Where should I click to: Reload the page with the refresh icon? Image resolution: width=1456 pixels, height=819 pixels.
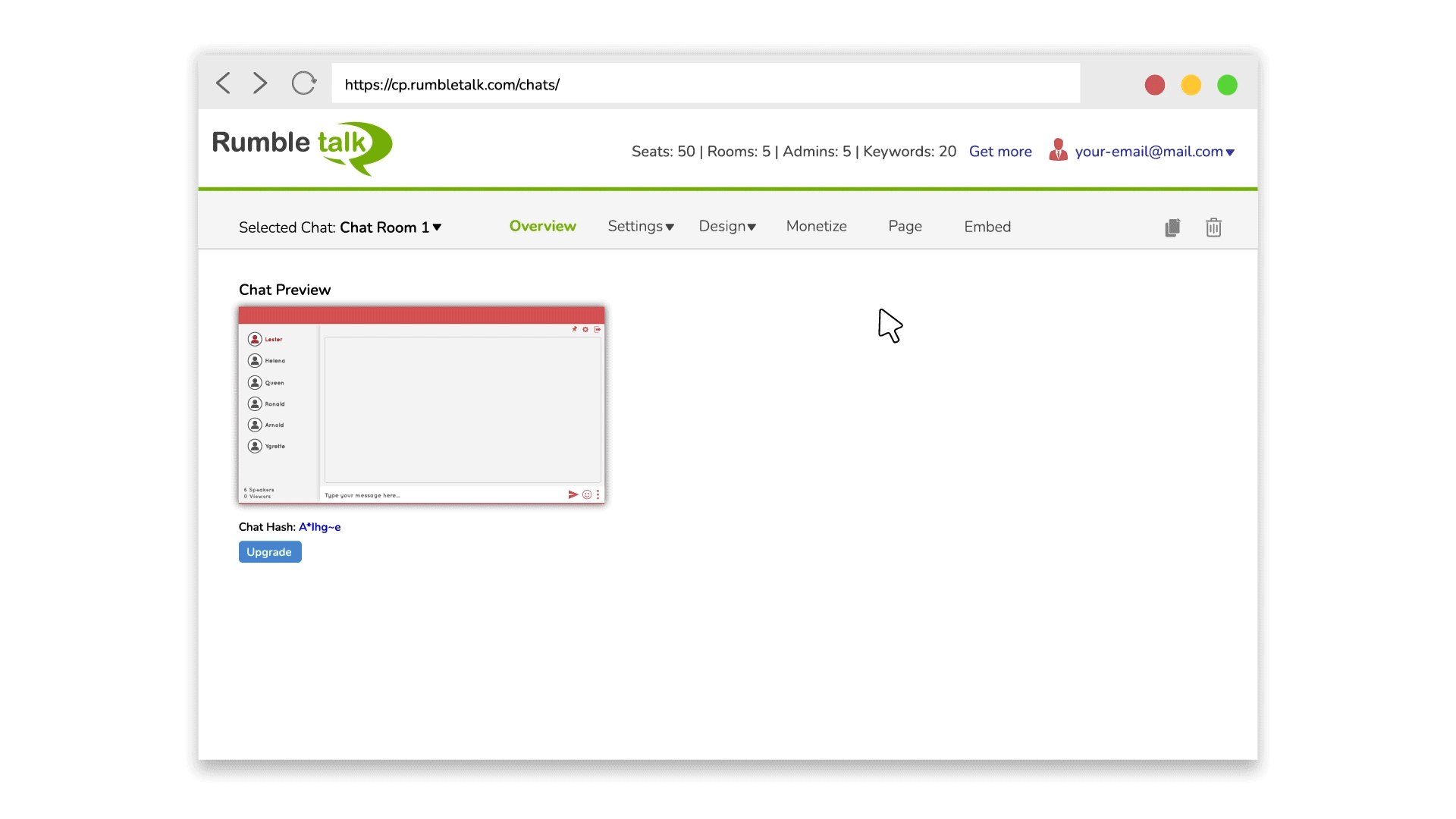tap(303, 83)
